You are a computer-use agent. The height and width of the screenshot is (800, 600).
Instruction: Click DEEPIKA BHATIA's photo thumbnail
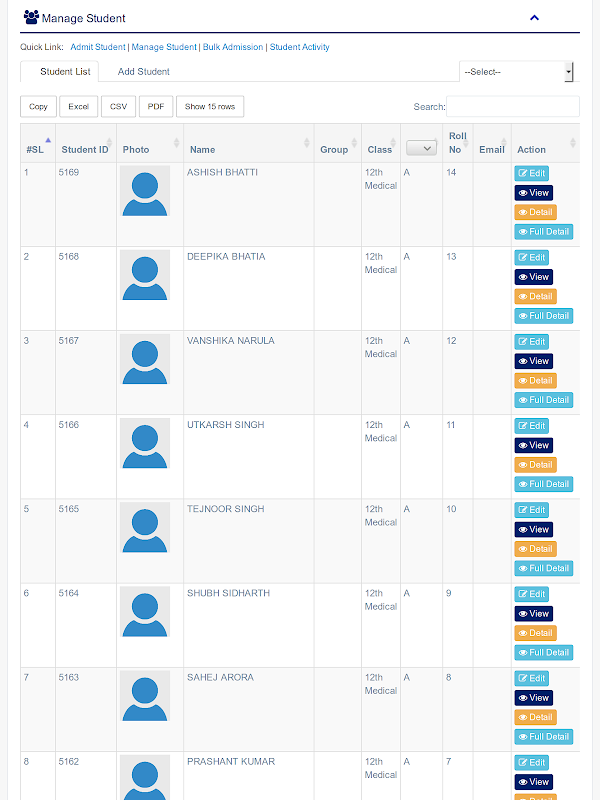click(145, 274)
